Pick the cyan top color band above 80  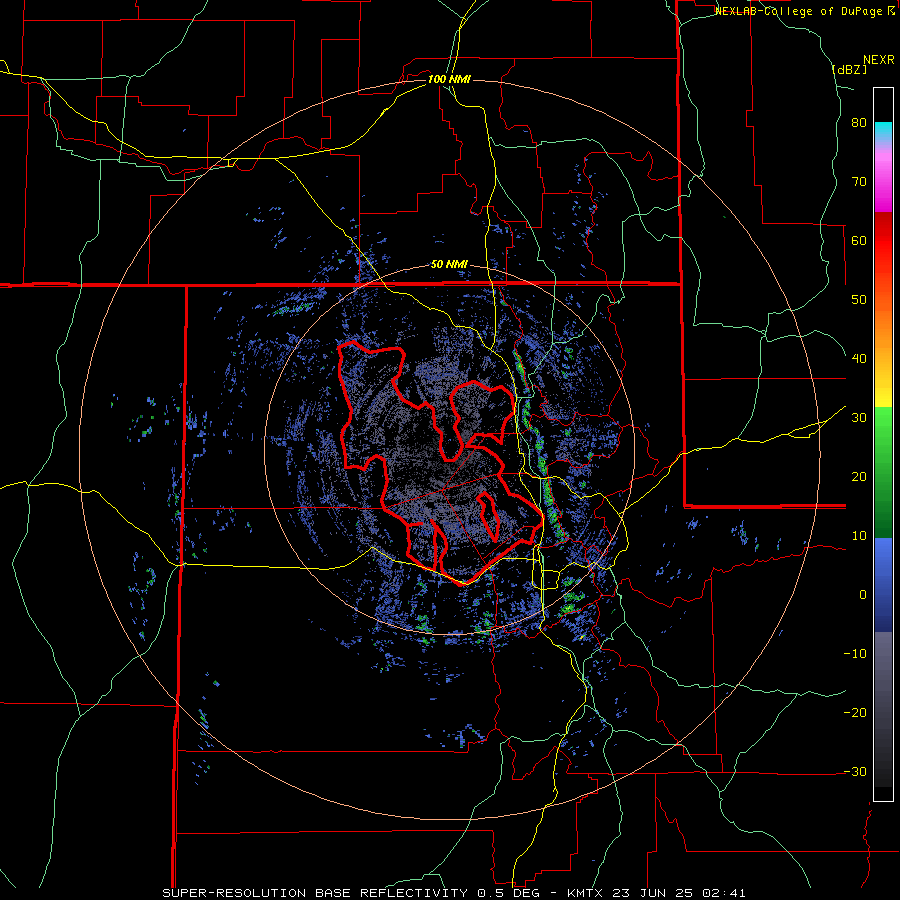tap(883, 129)
